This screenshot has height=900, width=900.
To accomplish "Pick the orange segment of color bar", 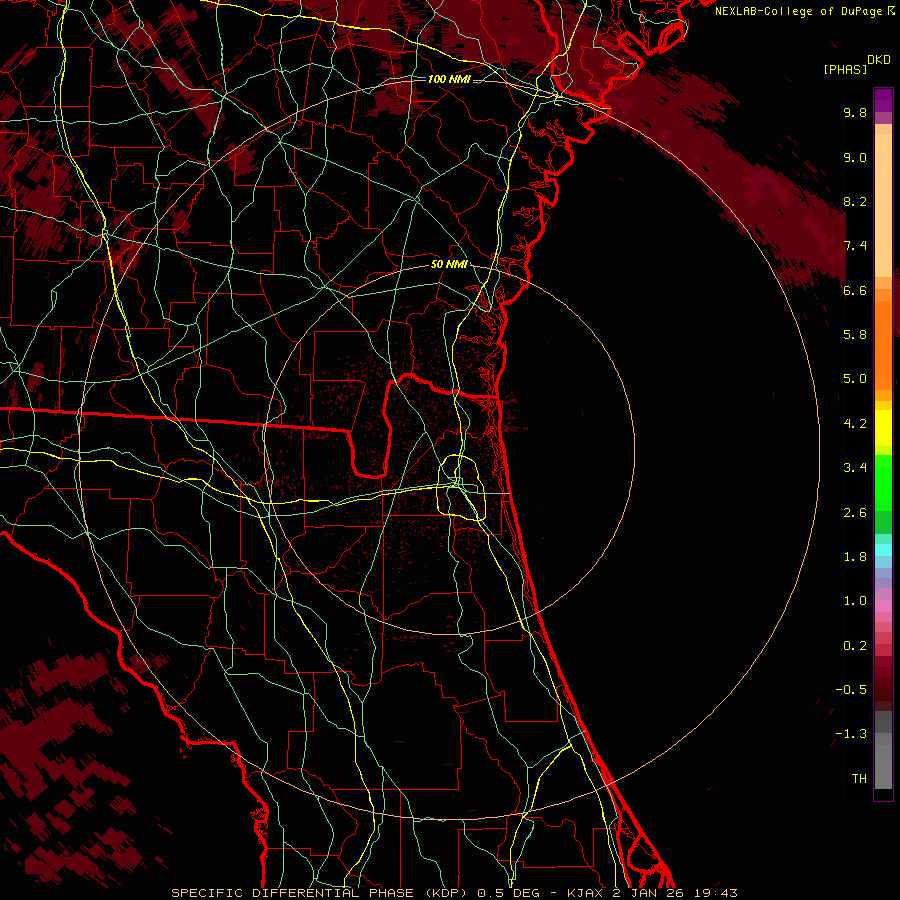I will click(883, 346).
